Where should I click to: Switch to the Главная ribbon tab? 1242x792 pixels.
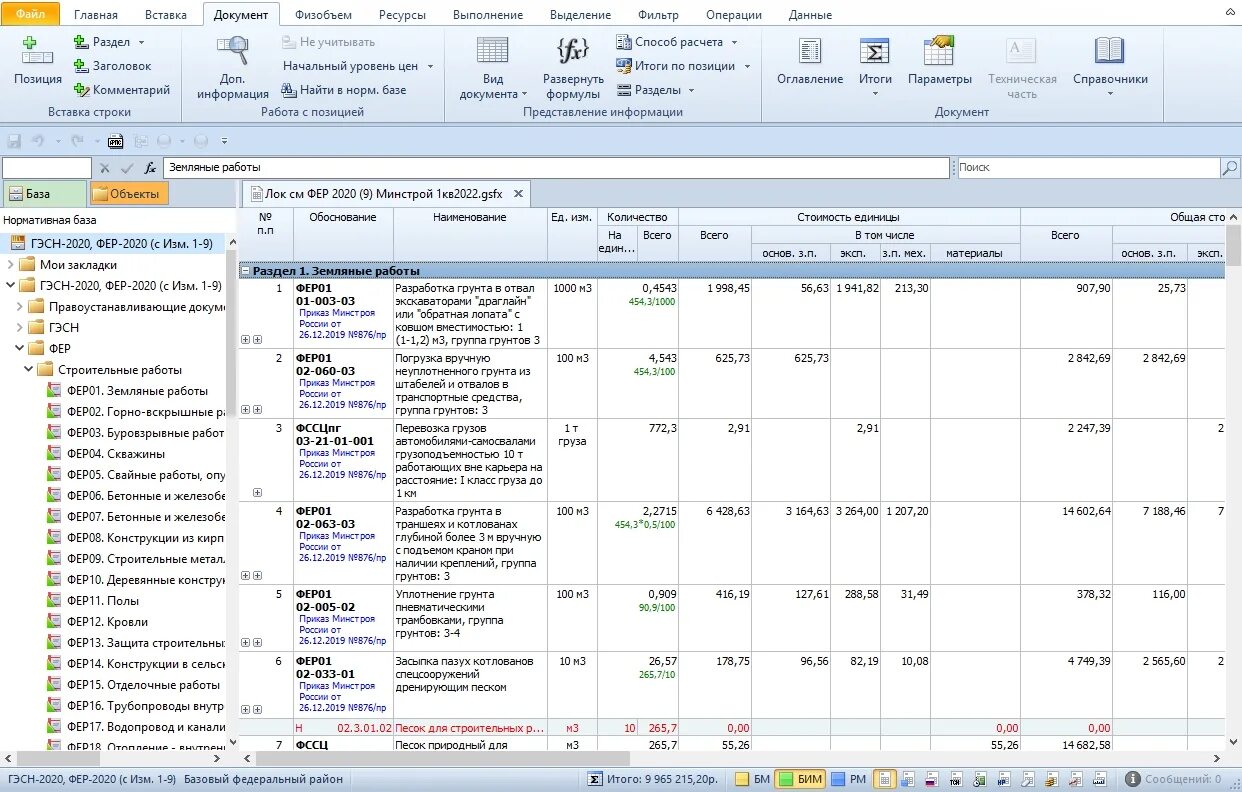pyautogui.click(x=95, y=15)
